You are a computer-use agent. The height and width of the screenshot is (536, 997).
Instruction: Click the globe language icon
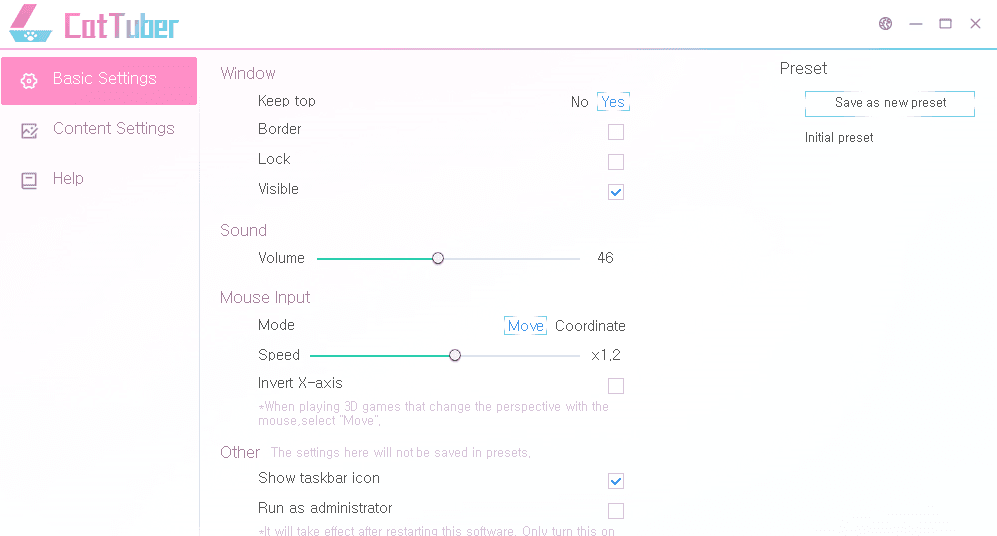885,24
